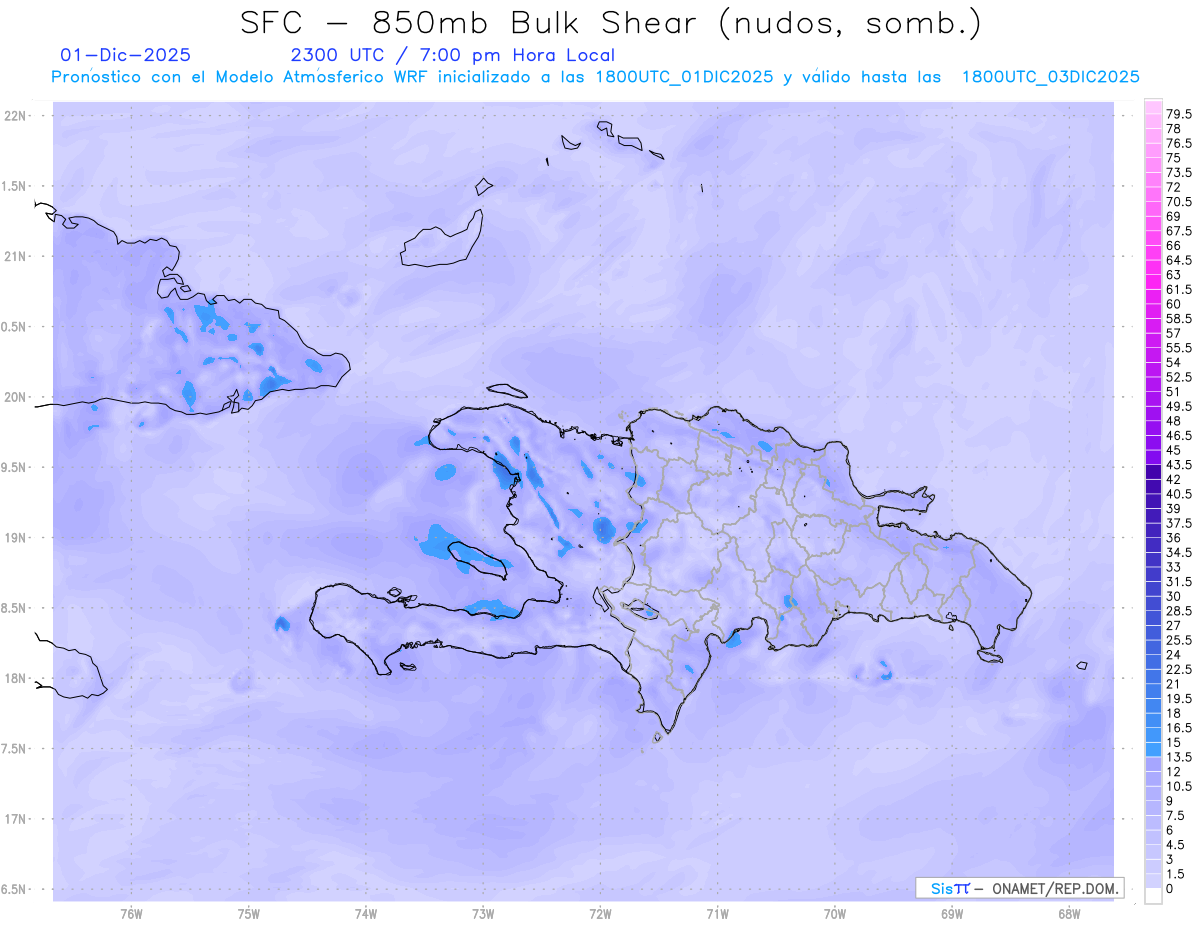The width and height of the screenshot is (1200, 927).
Task: Click the 72W longitude label
Action: pyautogui.click(x=601, y=914)
